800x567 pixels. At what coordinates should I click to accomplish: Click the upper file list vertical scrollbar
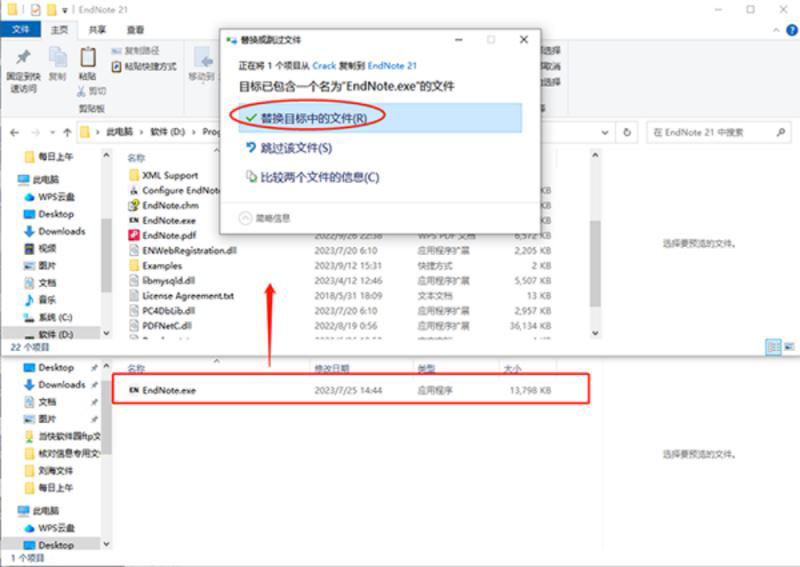[595, 263]
